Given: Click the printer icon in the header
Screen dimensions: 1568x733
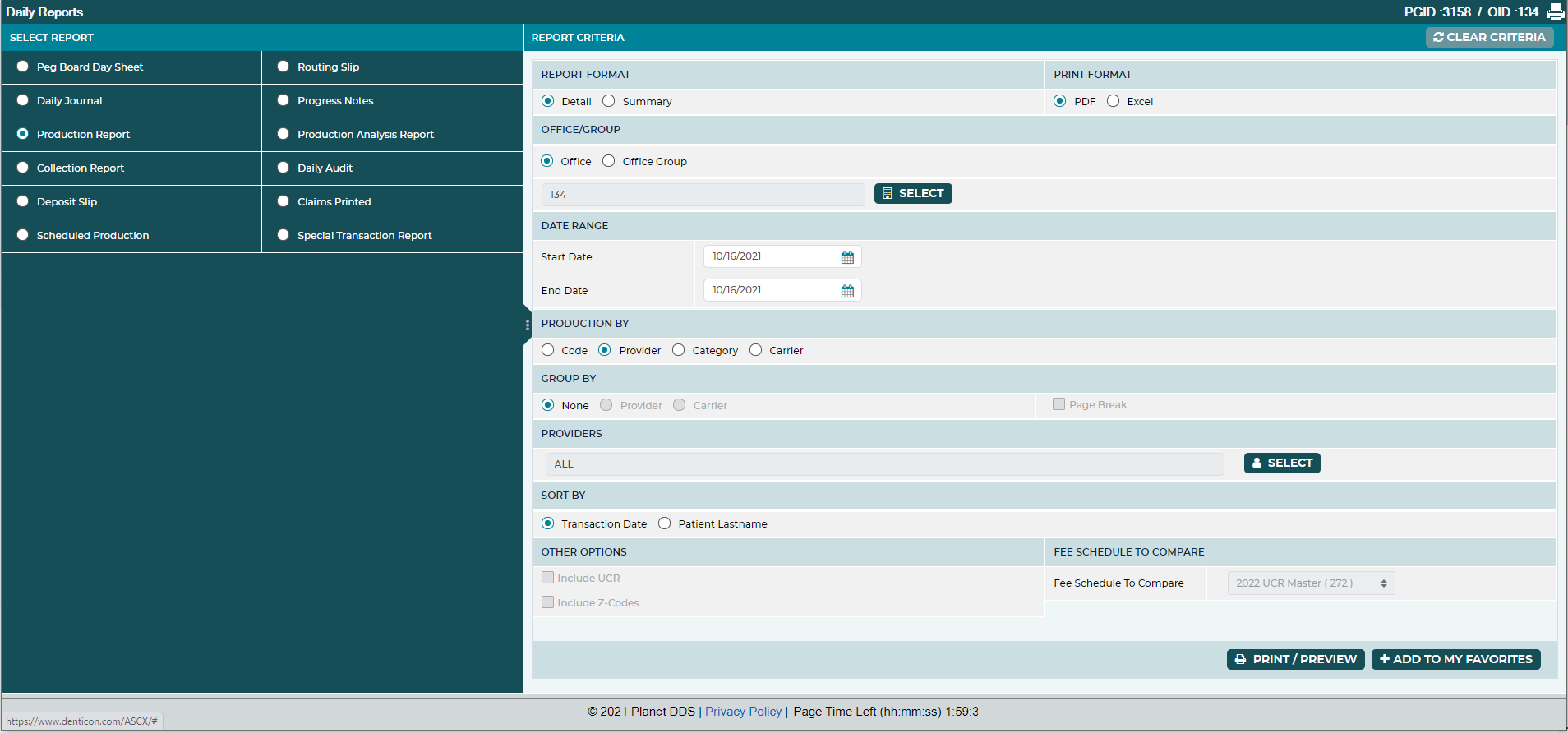Looking at the screenshot, I should [x=1555, y=12].
